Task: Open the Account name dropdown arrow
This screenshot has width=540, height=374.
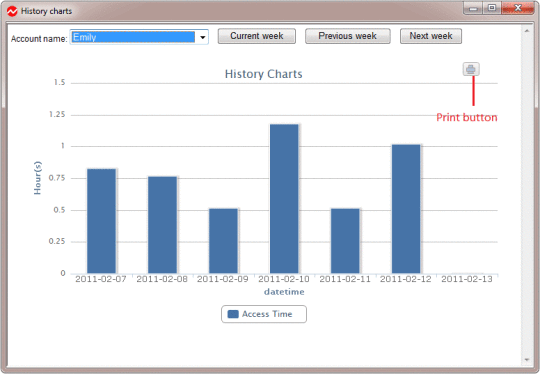Action: pyautogui.click(x=203, y=37)
